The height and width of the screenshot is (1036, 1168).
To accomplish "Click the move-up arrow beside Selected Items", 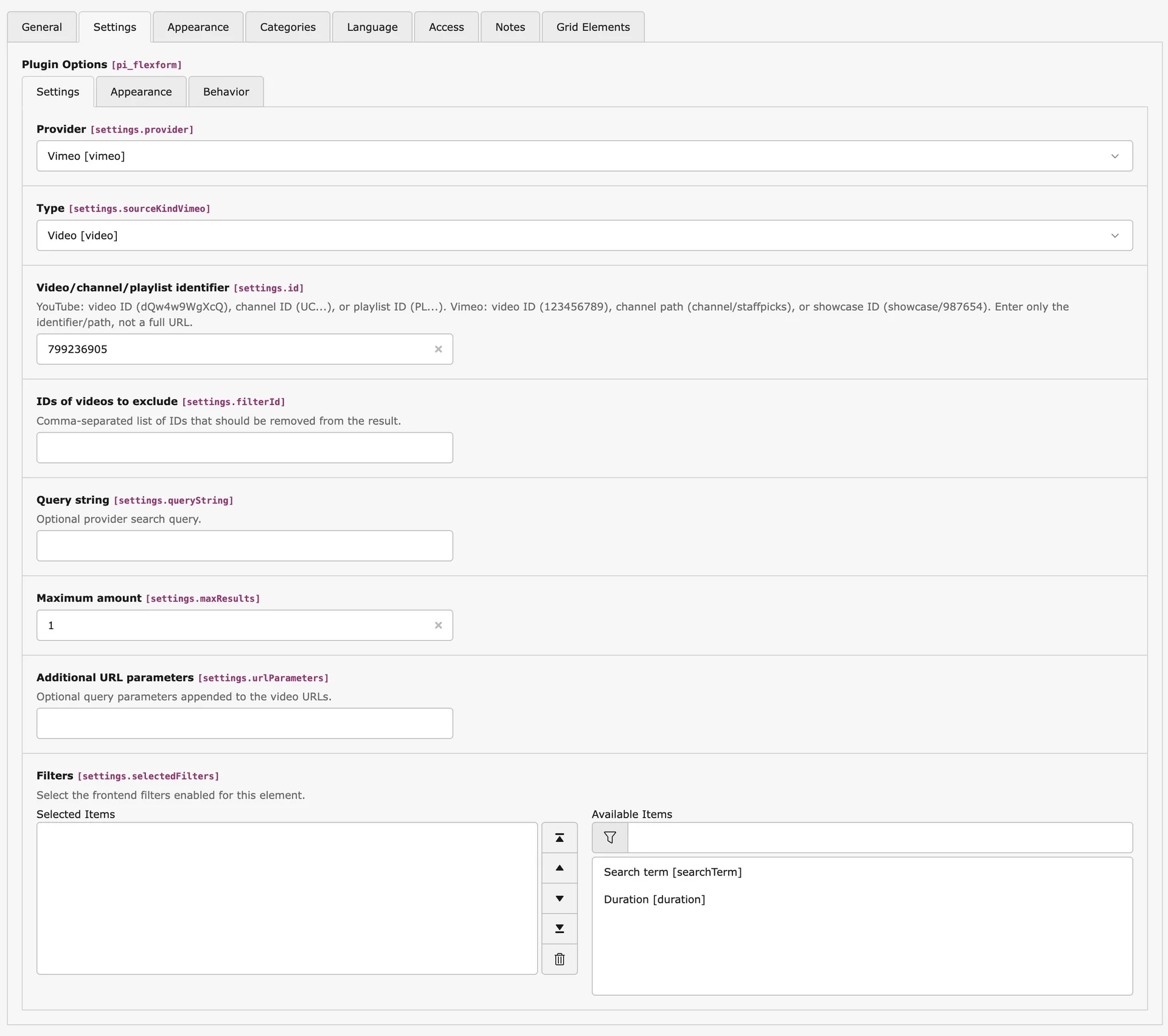I will click(x=559, y=868).
